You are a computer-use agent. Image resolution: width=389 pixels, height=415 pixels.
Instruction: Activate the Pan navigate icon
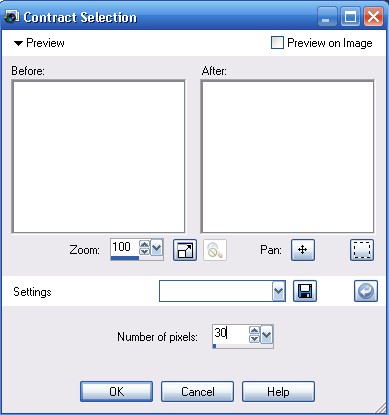(x=303, y=250)
